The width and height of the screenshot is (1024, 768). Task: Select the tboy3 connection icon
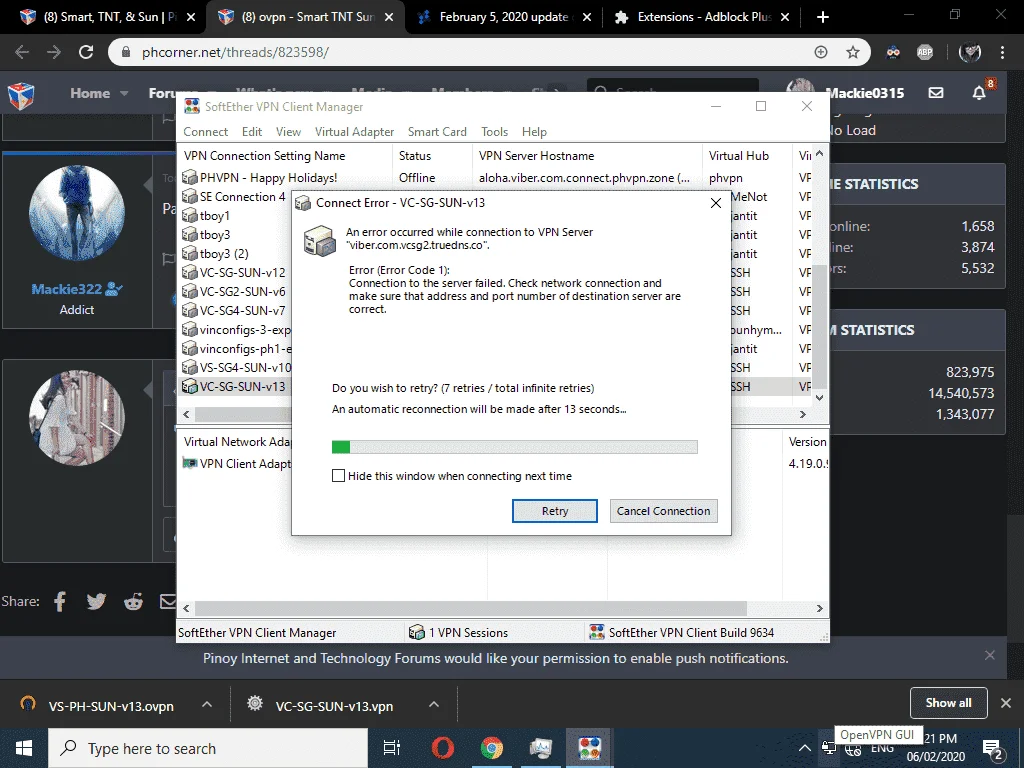coord(189,234)
